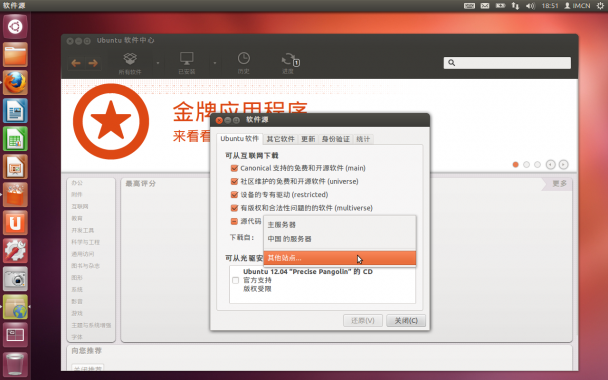
Task: Click the battery indicator in top panel
Action: point(501,6)
